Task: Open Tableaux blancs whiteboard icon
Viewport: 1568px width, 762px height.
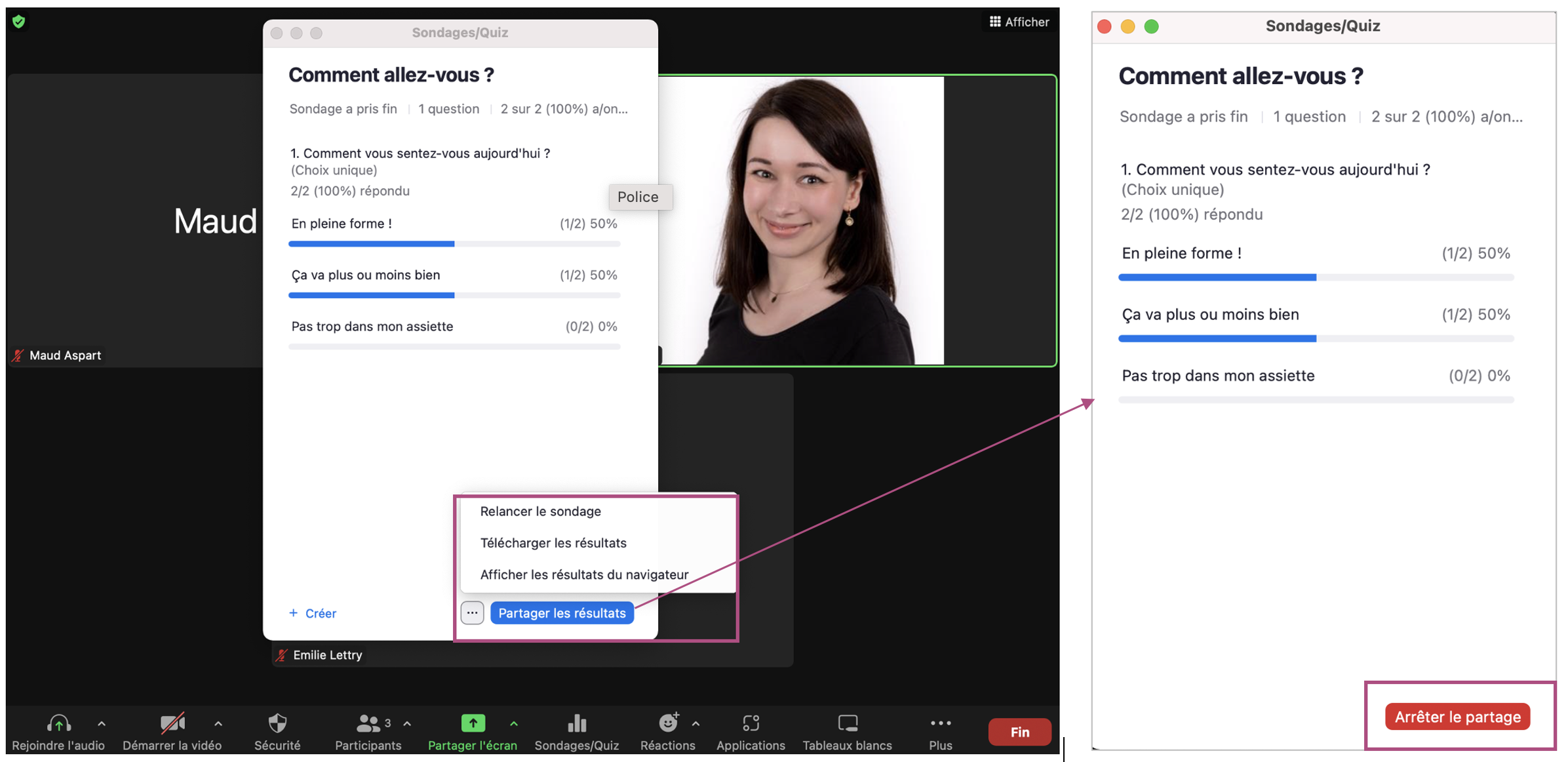Action: coord(847,723)
